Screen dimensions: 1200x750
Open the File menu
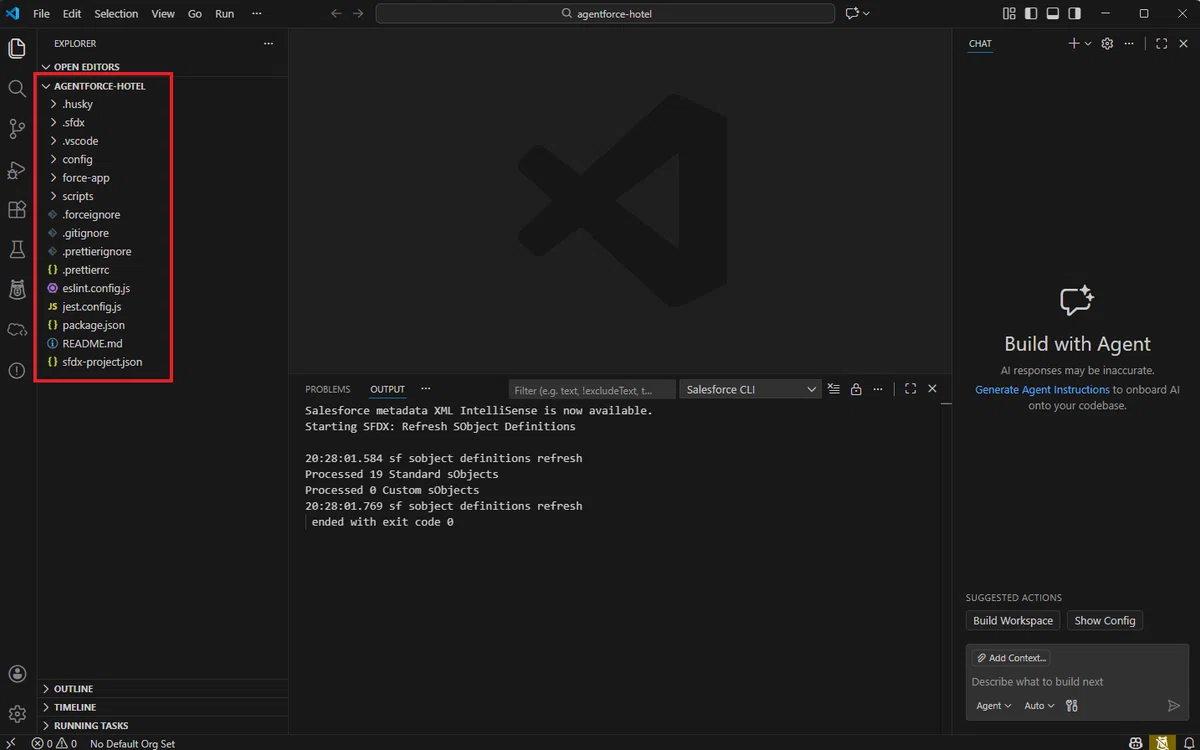41,14
